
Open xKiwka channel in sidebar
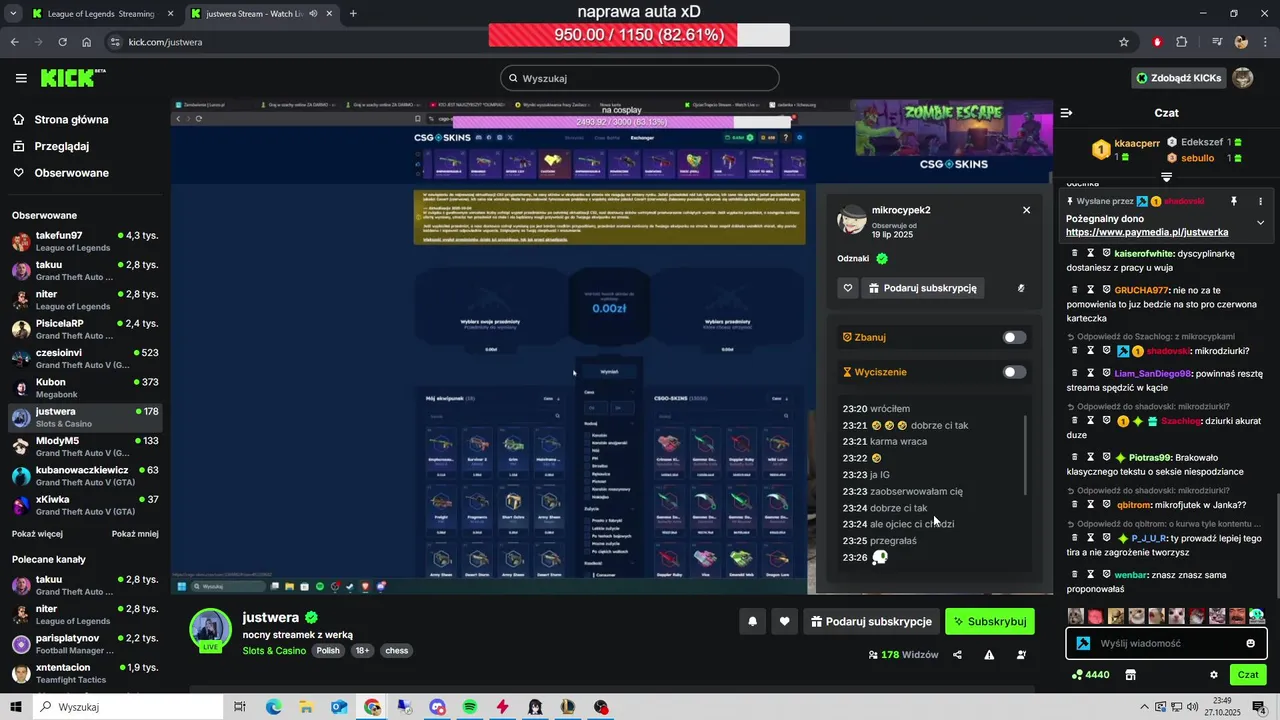85,505
